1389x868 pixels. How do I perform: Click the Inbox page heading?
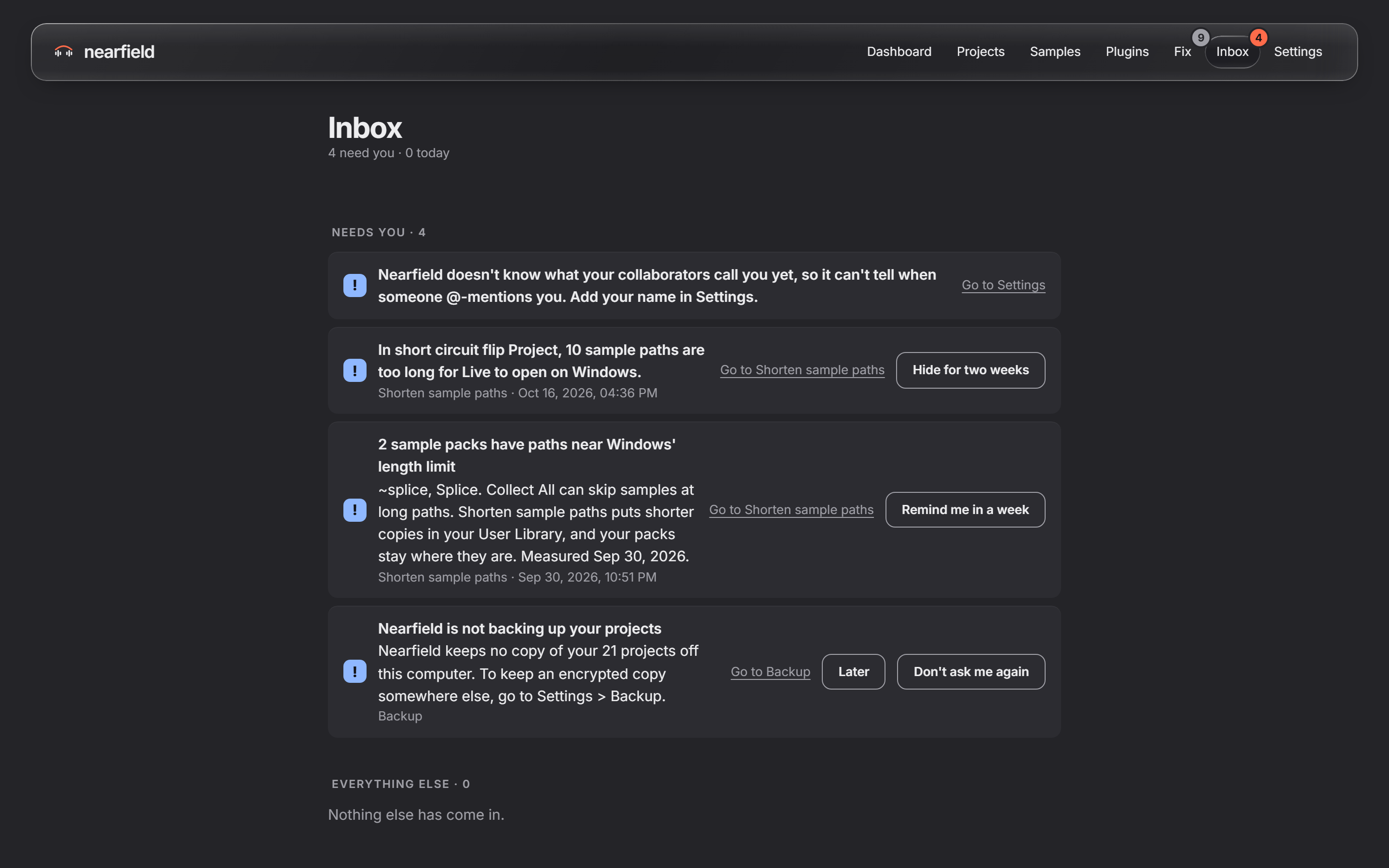365,127
